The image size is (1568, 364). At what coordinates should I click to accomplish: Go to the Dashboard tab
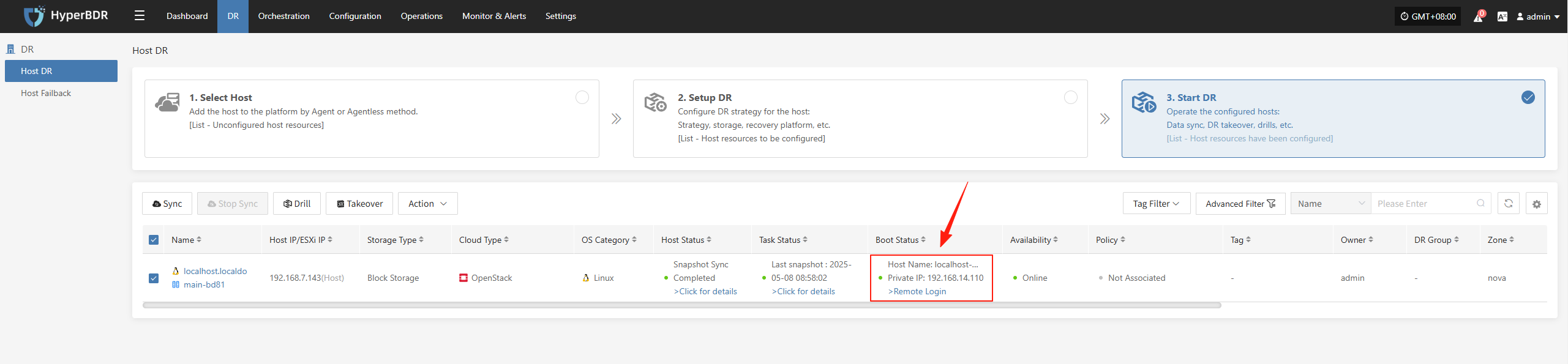(187, 16)
